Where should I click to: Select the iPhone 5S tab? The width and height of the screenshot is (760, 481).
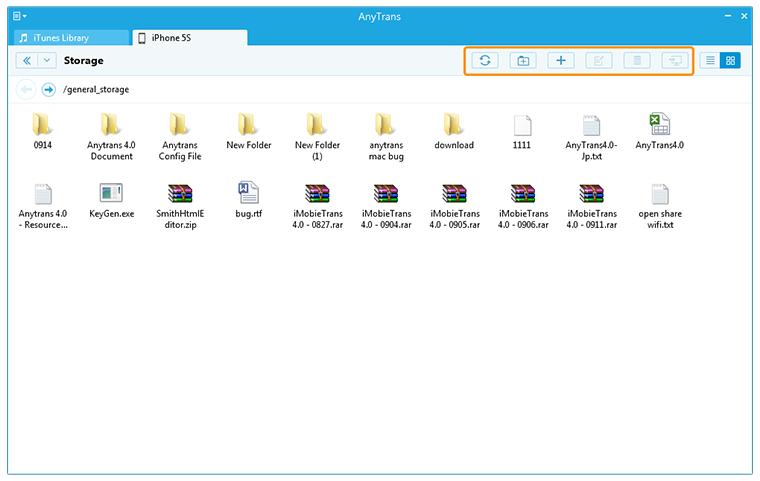tap(190, 38)
